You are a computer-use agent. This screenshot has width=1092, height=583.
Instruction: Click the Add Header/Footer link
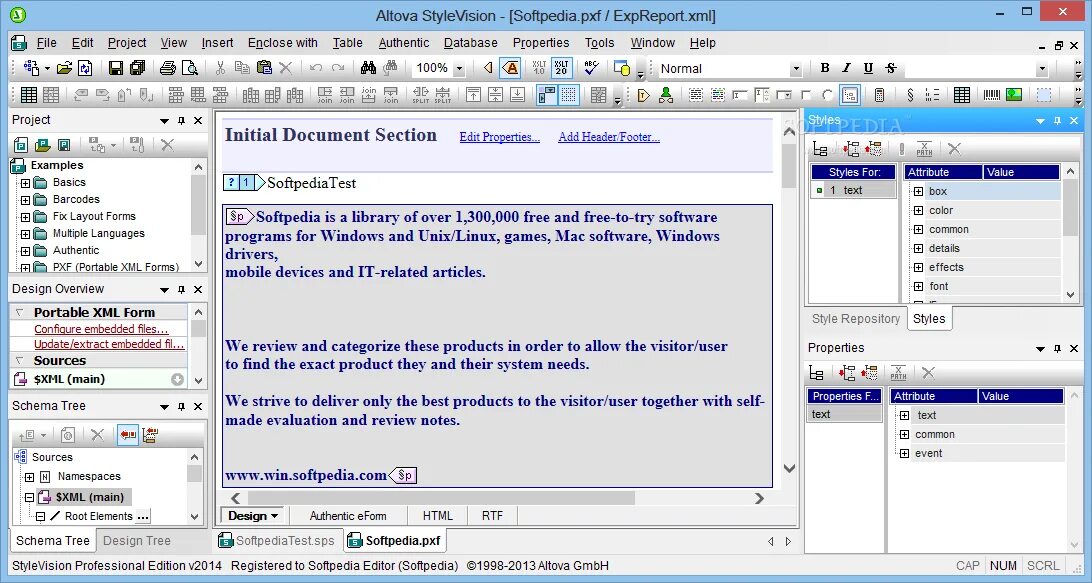pos(609,137)
